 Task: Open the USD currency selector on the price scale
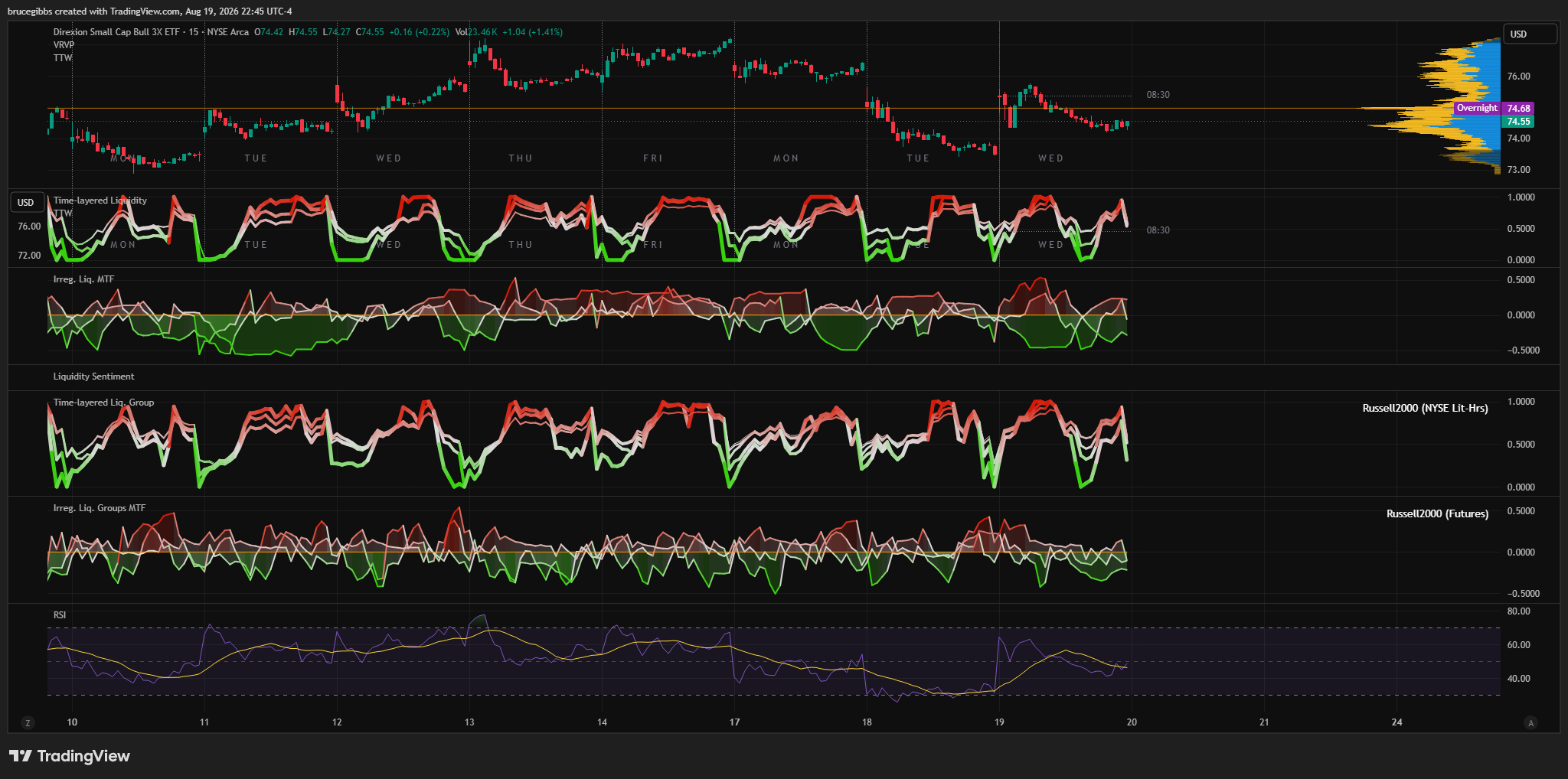point(1530,34)
